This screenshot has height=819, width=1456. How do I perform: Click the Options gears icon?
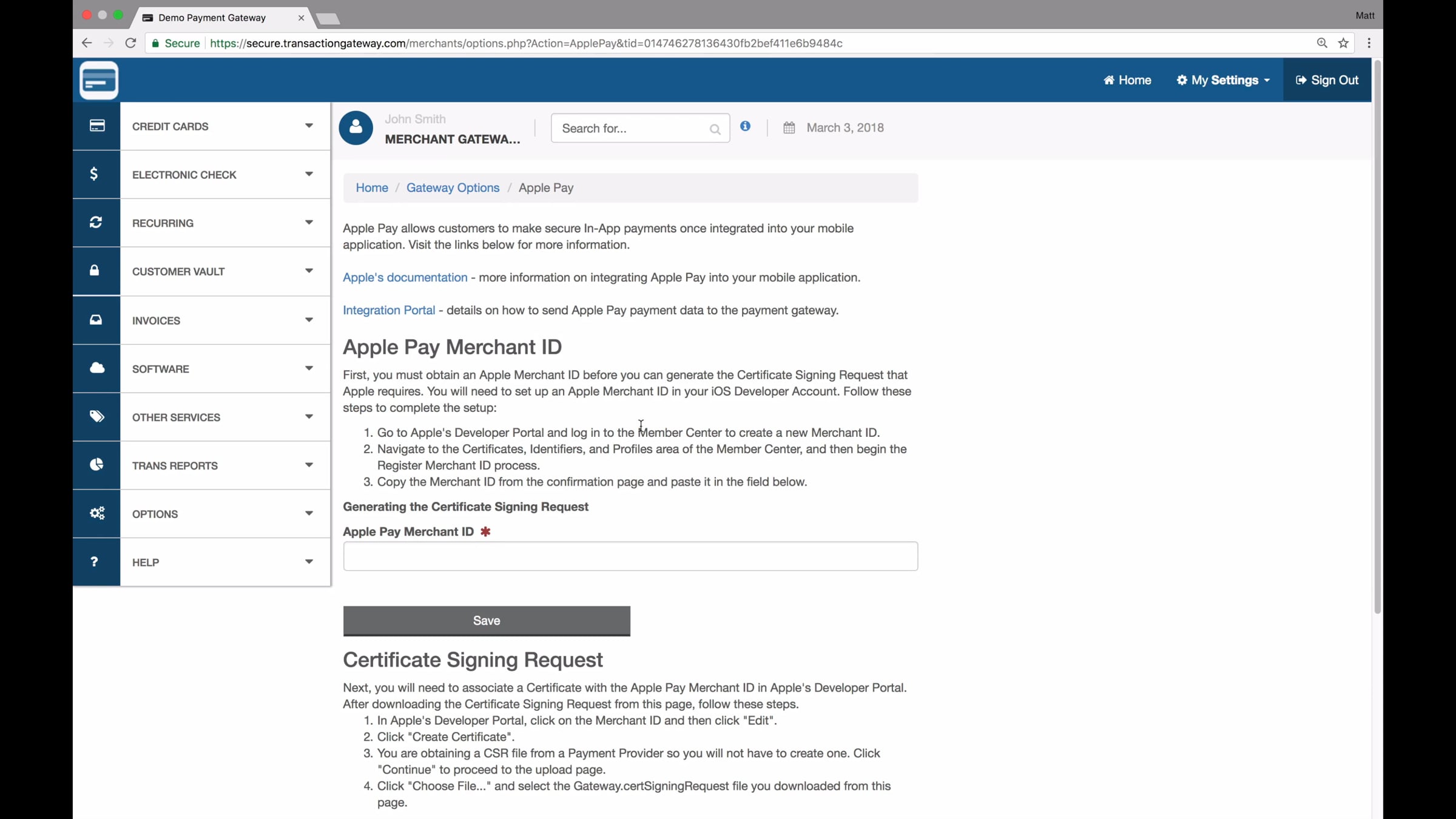pos(97,513)
